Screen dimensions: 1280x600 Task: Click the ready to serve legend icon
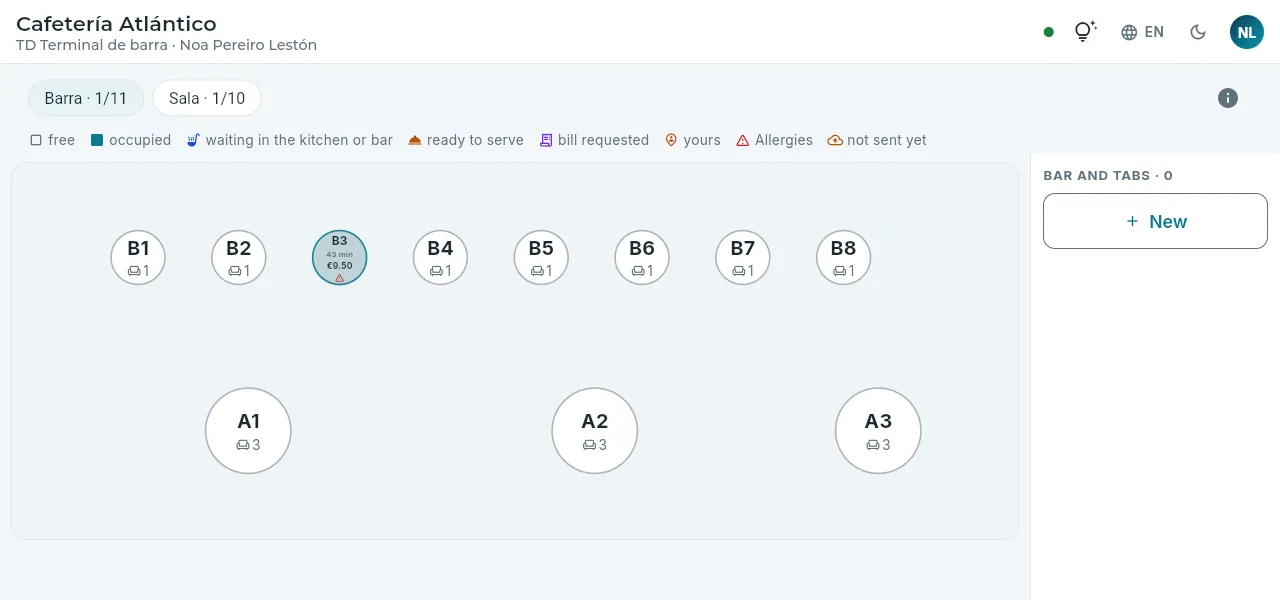pos(415,140)
